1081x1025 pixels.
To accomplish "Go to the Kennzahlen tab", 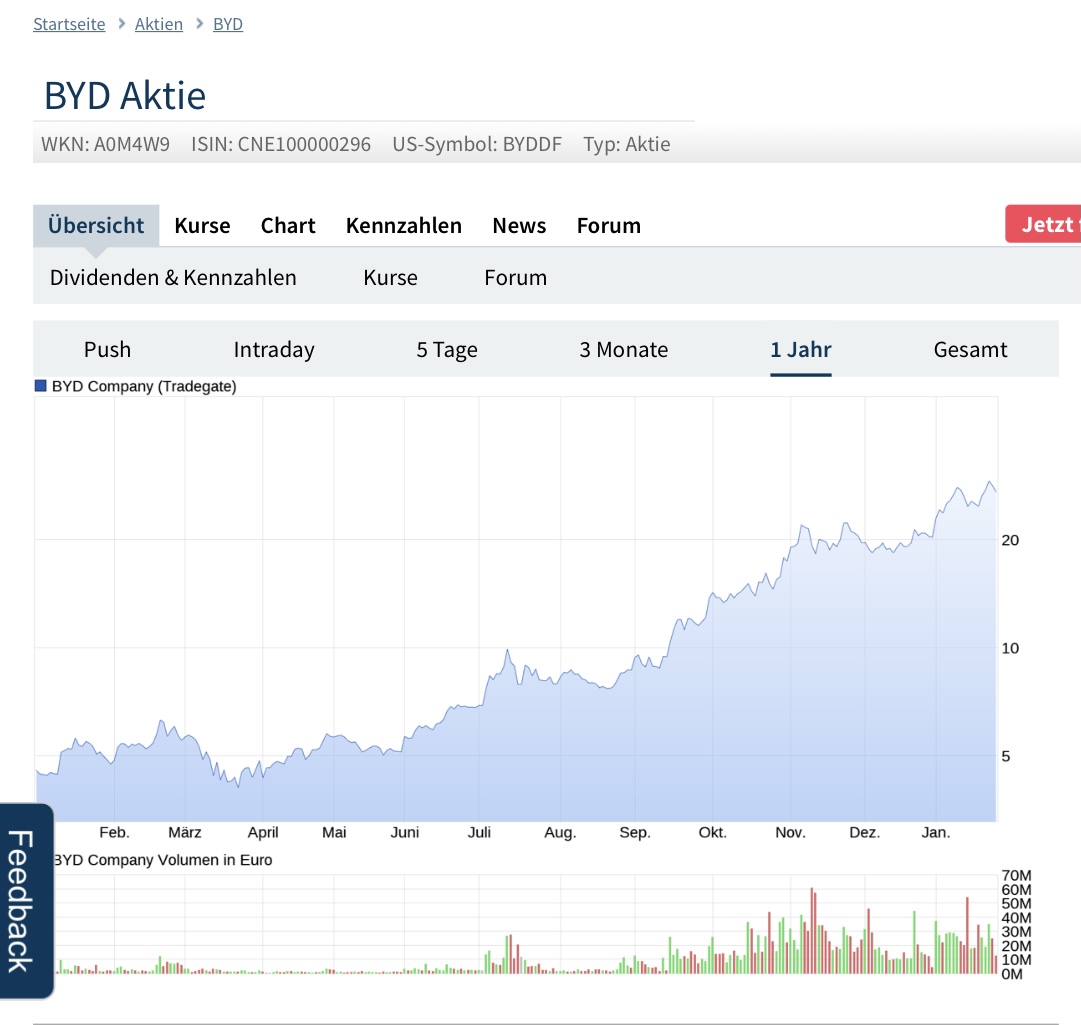I will point(404,225).
